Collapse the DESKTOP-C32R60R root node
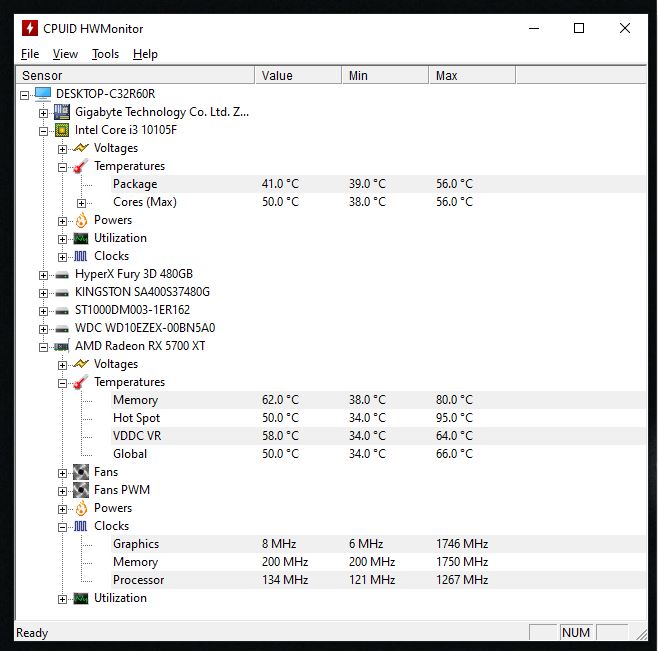 coord(25,95)
